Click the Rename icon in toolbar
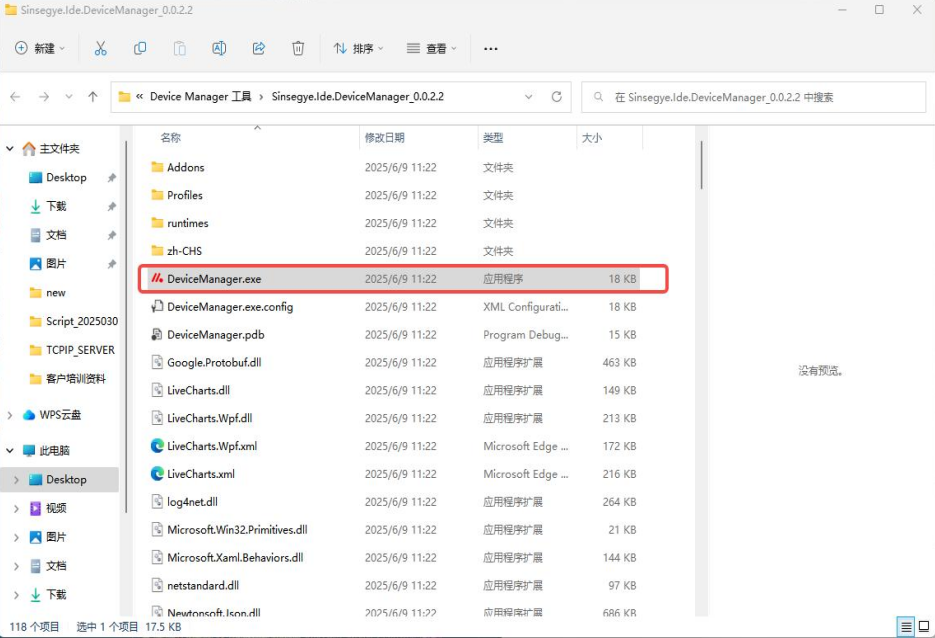The height and width of the screenshot is (638, 935). pyautogui.click(x=219, y=48)
